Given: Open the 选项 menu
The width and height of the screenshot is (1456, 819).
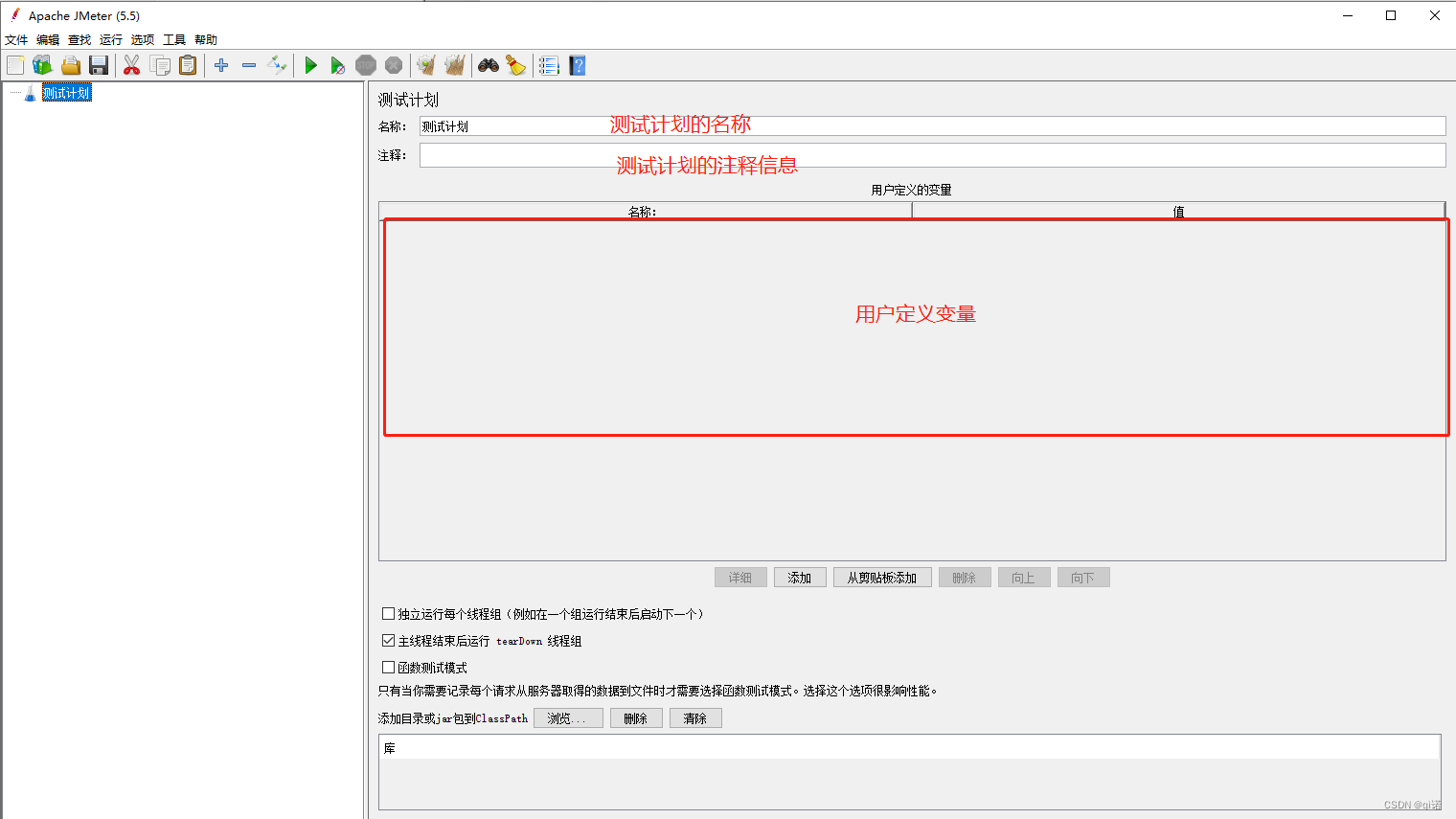Looking at the screenshot, I should [x=143, y=40].
